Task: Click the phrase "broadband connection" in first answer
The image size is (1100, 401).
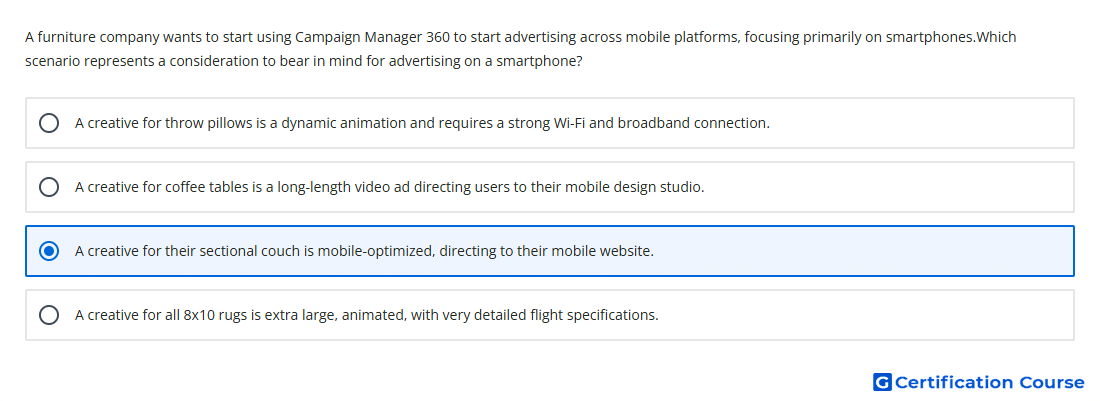Action: (692, 123)
